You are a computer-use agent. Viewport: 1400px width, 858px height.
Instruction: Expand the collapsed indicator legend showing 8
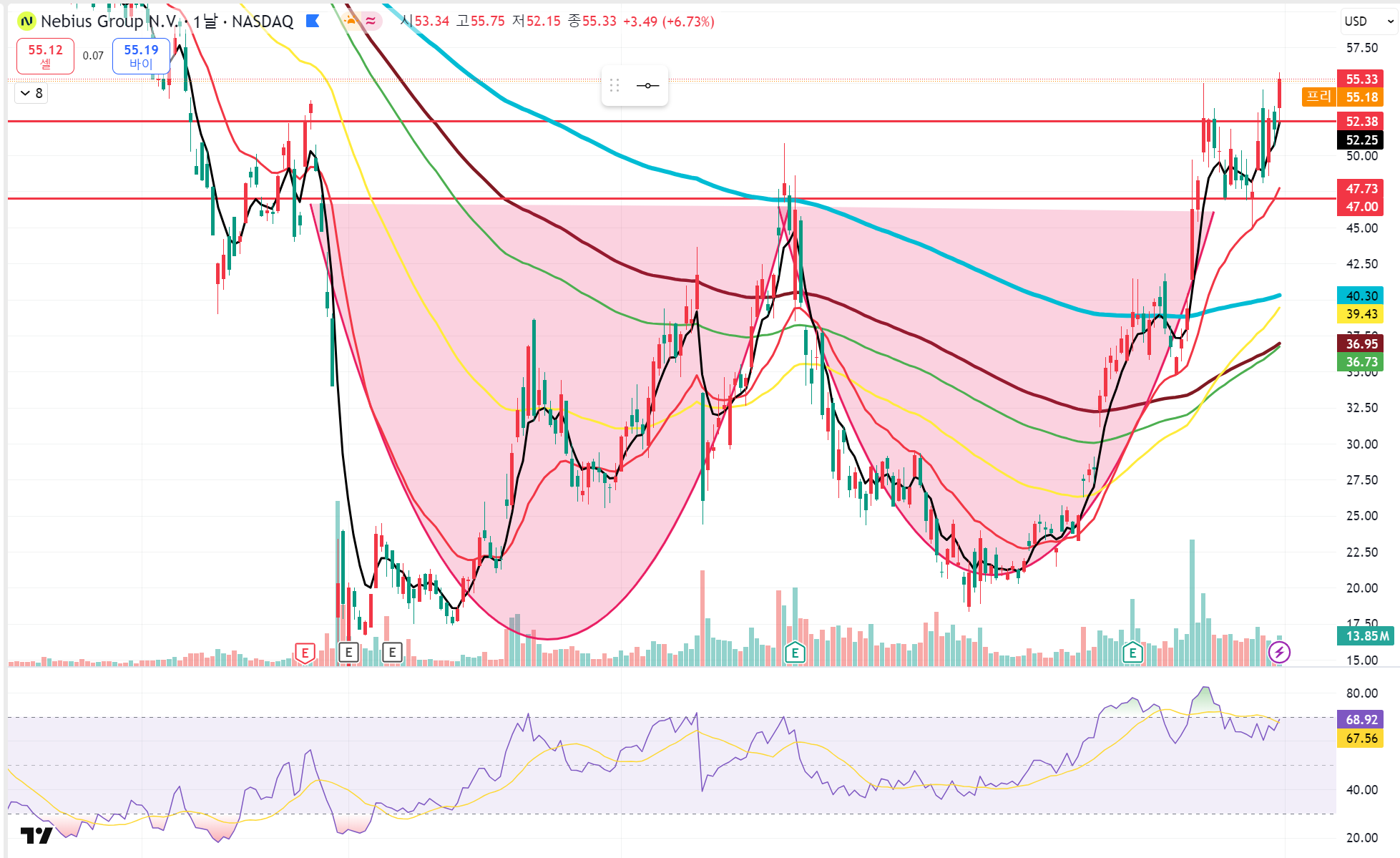tap(31, 93)
